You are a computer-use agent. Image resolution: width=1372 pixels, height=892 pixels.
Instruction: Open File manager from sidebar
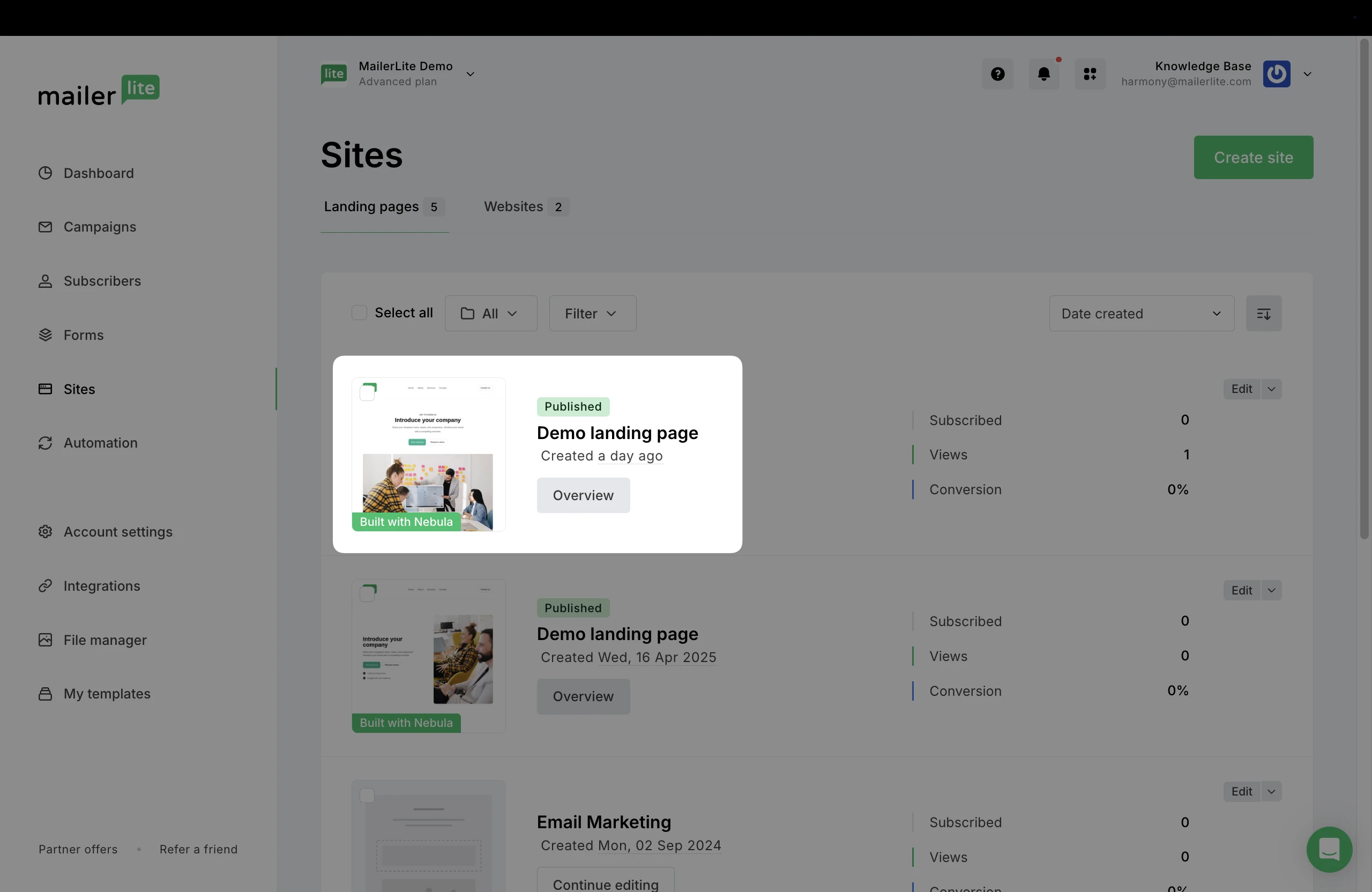pyautogui.click(x=105, y=640)
